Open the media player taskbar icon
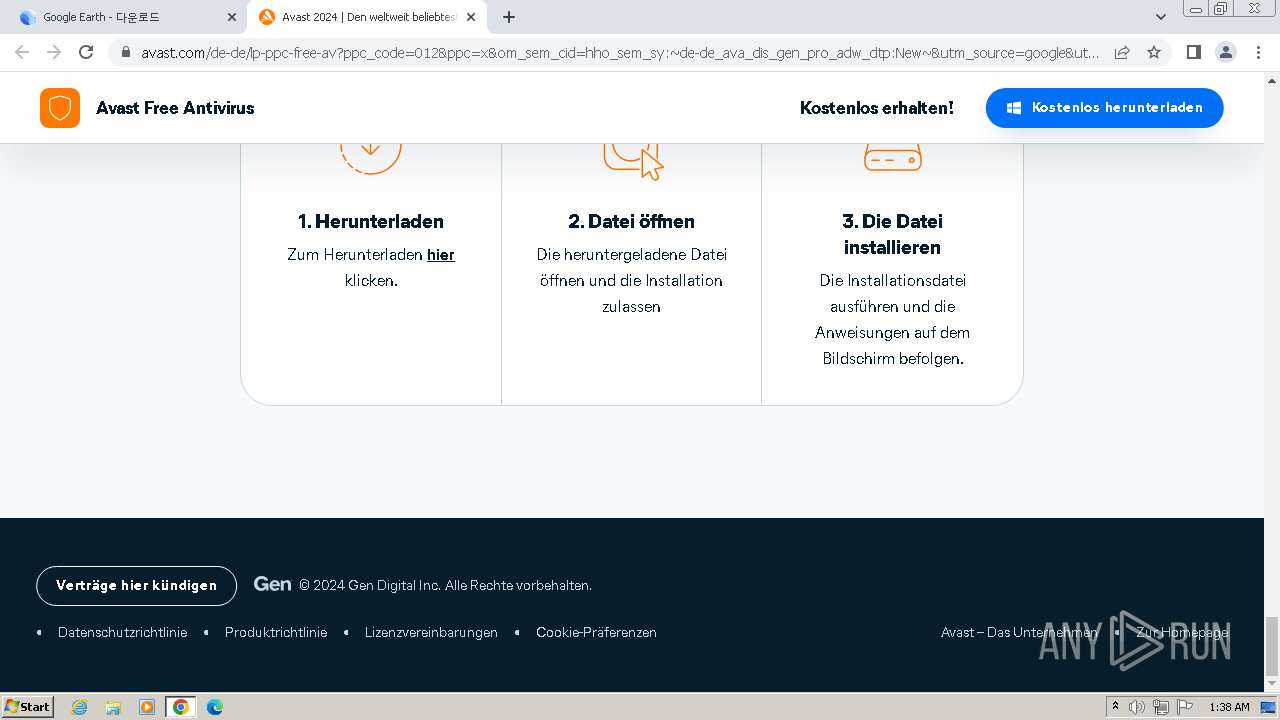The height and width of the screenshot is (720, 1280). (x=147, y=707)
